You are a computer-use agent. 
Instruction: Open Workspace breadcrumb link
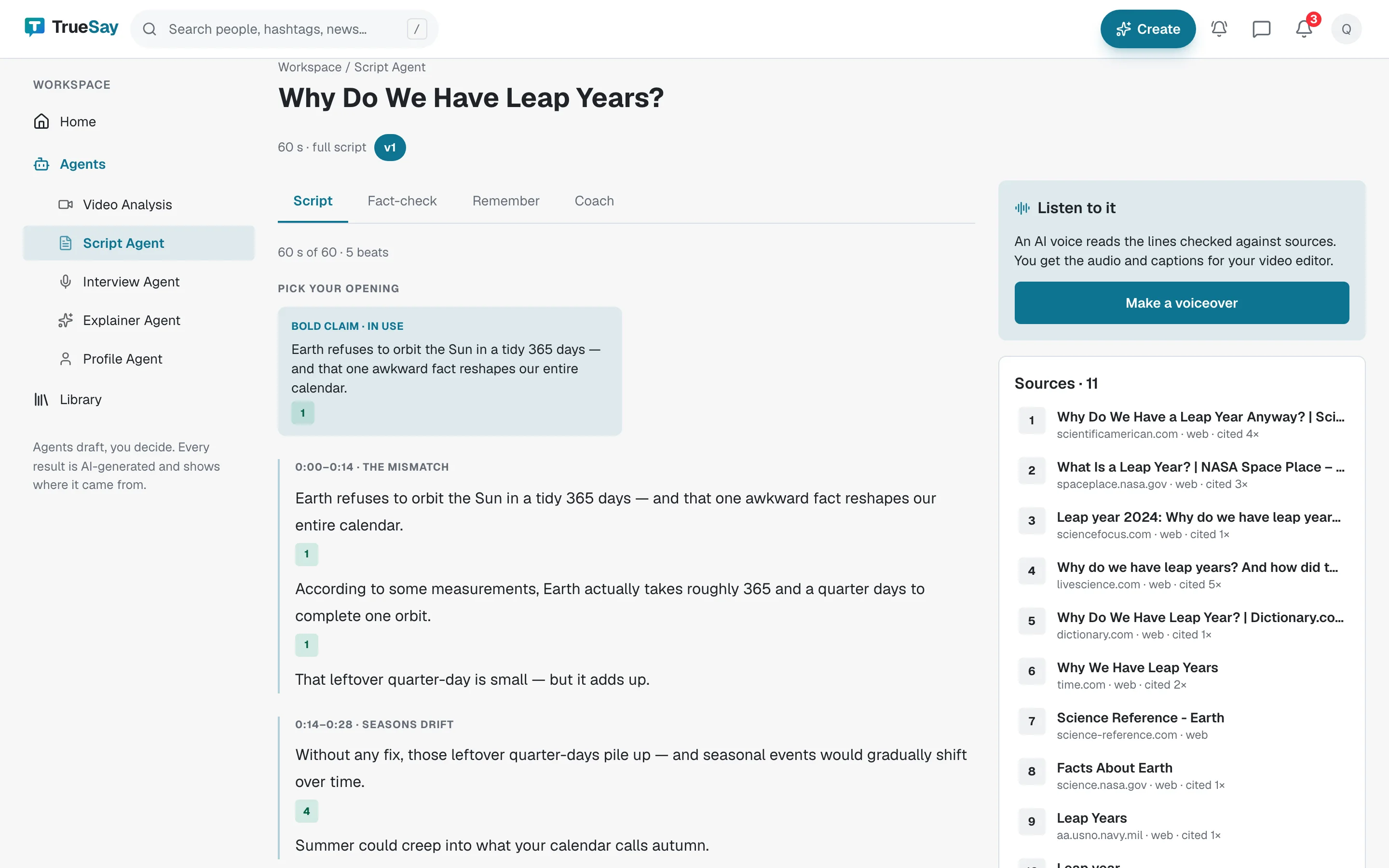click(310, 67)
